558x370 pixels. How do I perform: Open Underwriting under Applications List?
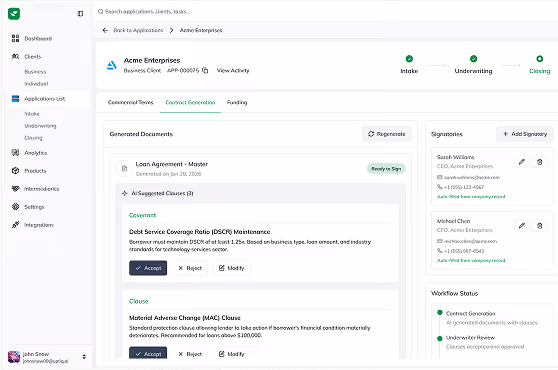[x=40, y=126]
